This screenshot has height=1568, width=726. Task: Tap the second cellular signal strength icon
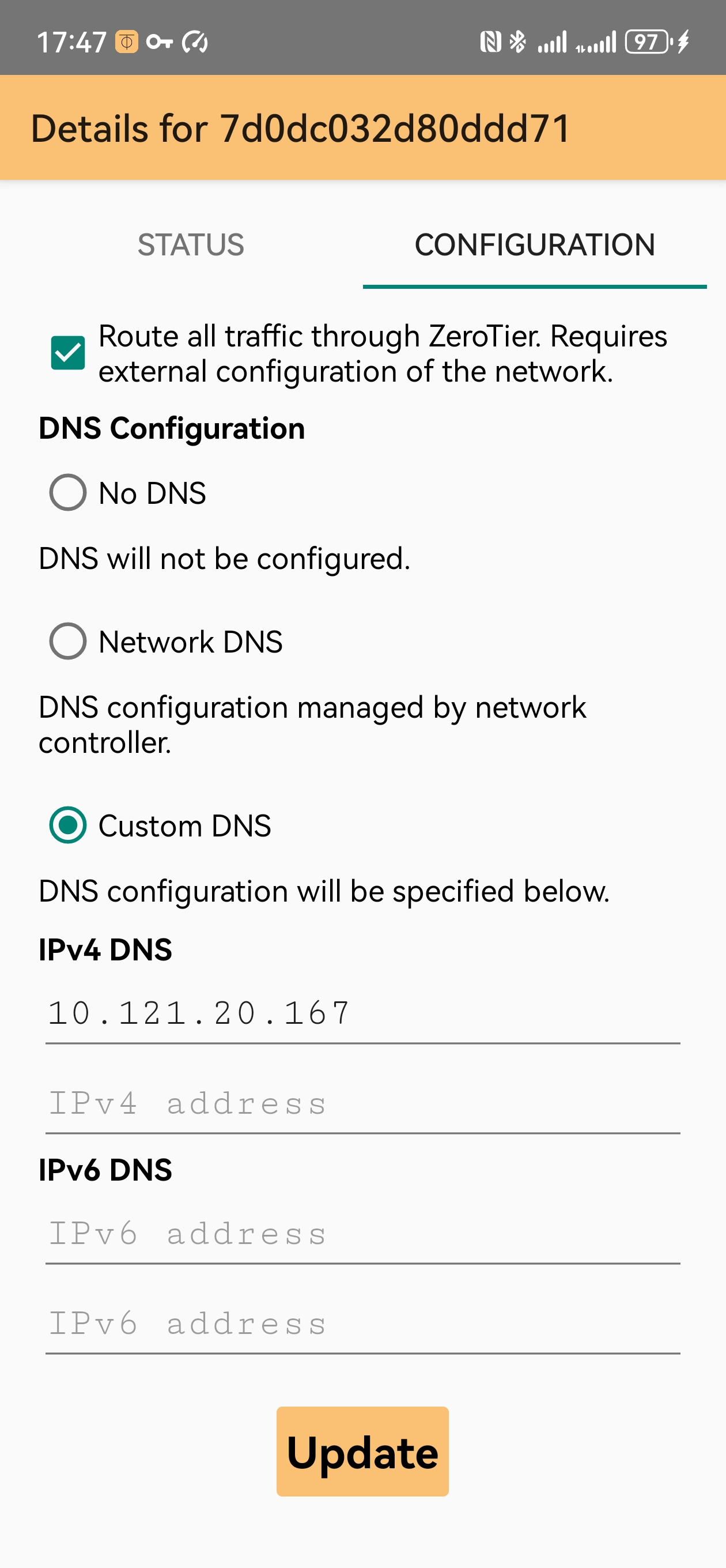click(596, 42)
